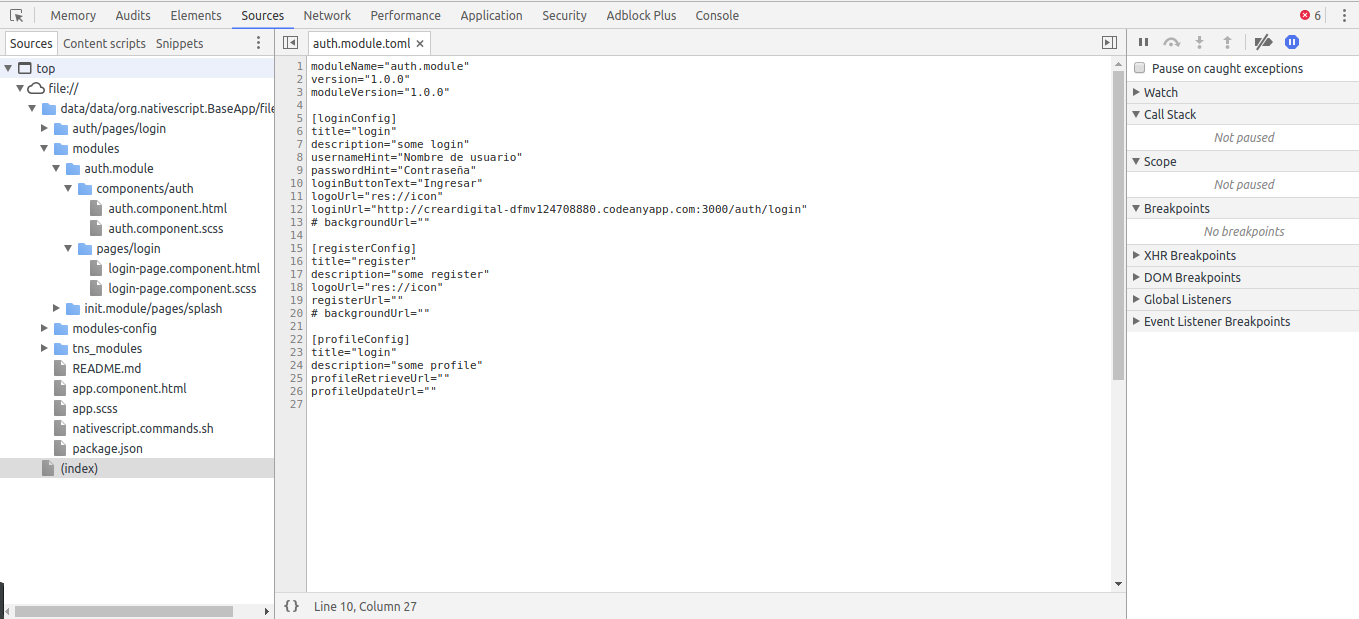
Task: Collapse the top frame tree node
Action: [x=9, y=68]
